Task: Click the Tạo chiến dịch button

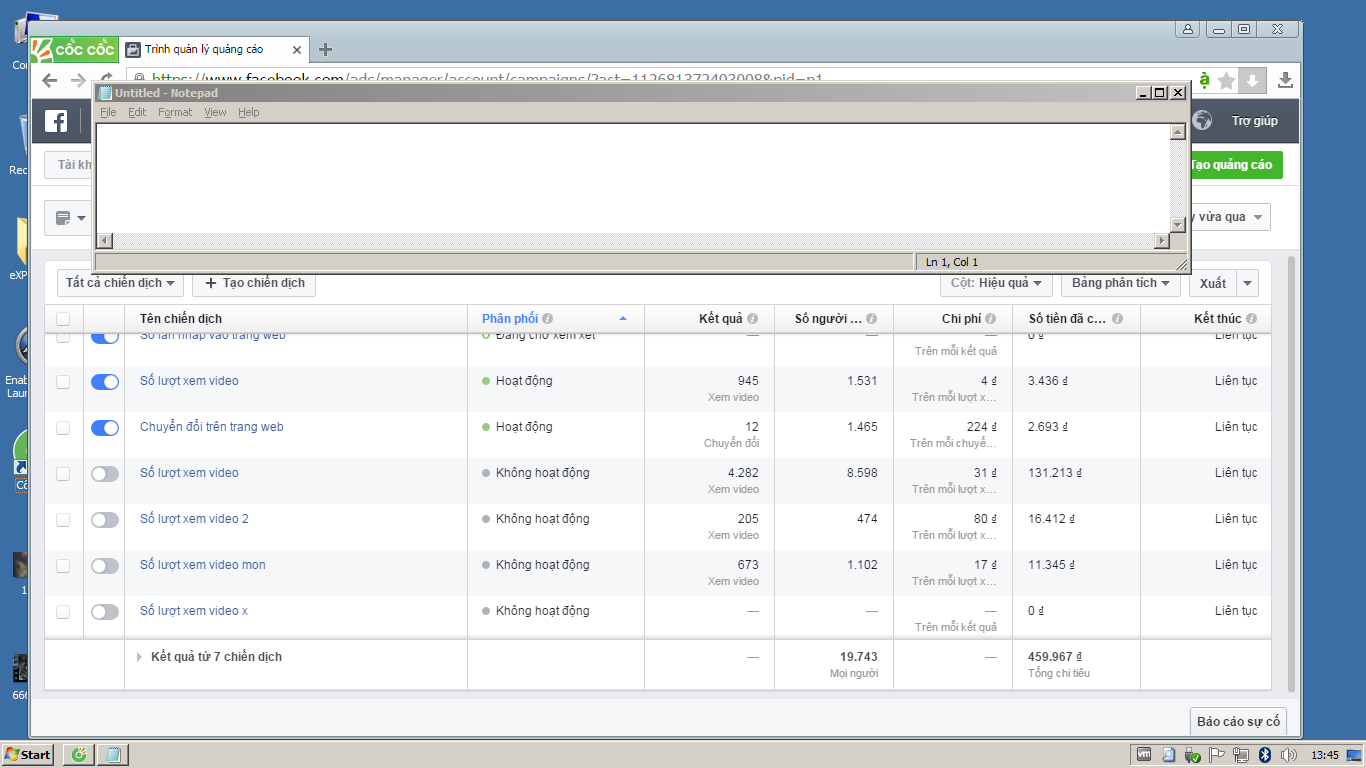Action: [x=254, y=283]
